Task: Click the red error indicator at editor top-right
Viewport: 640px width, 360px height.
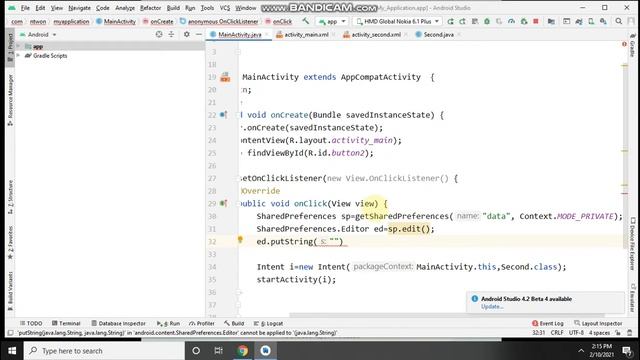Action: [624, 44]
